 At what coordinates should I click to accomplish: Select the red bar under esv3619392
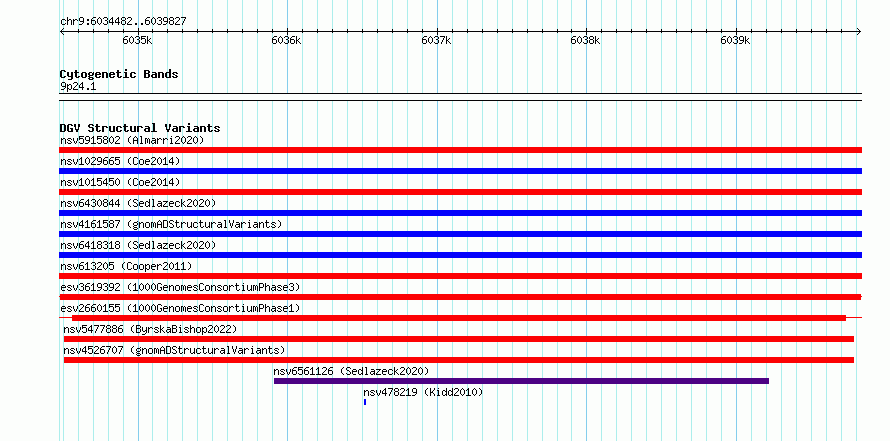click(x=460, y=297)
